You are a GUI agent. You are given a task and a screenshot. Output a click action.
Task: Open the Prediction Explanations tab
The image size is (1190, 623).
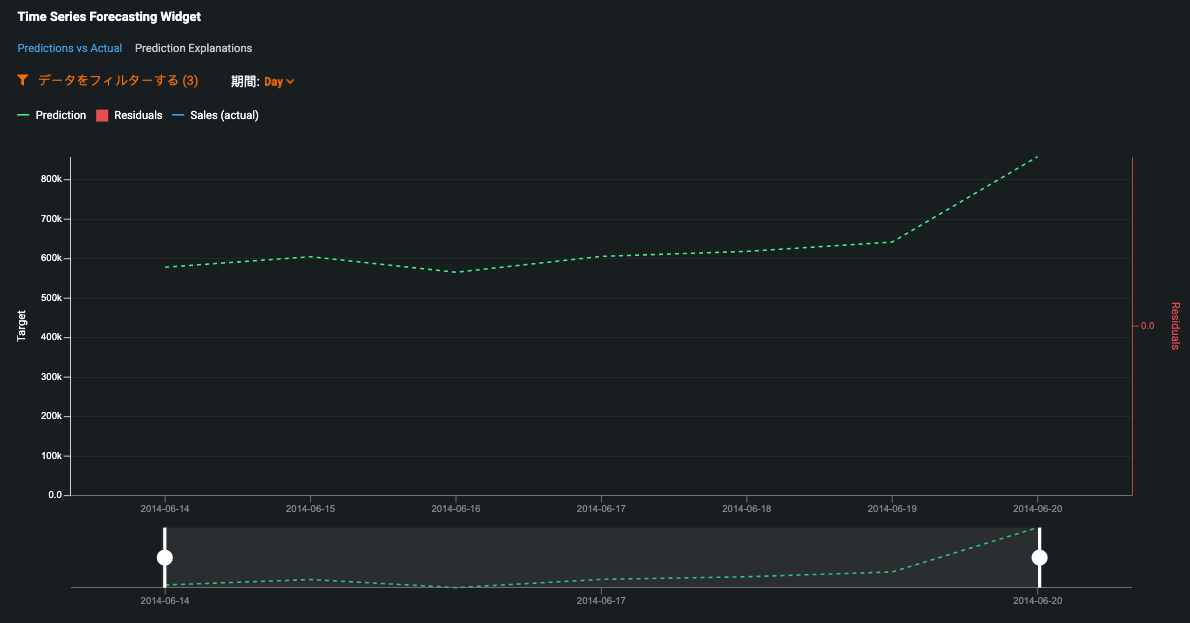coord(193,48)
